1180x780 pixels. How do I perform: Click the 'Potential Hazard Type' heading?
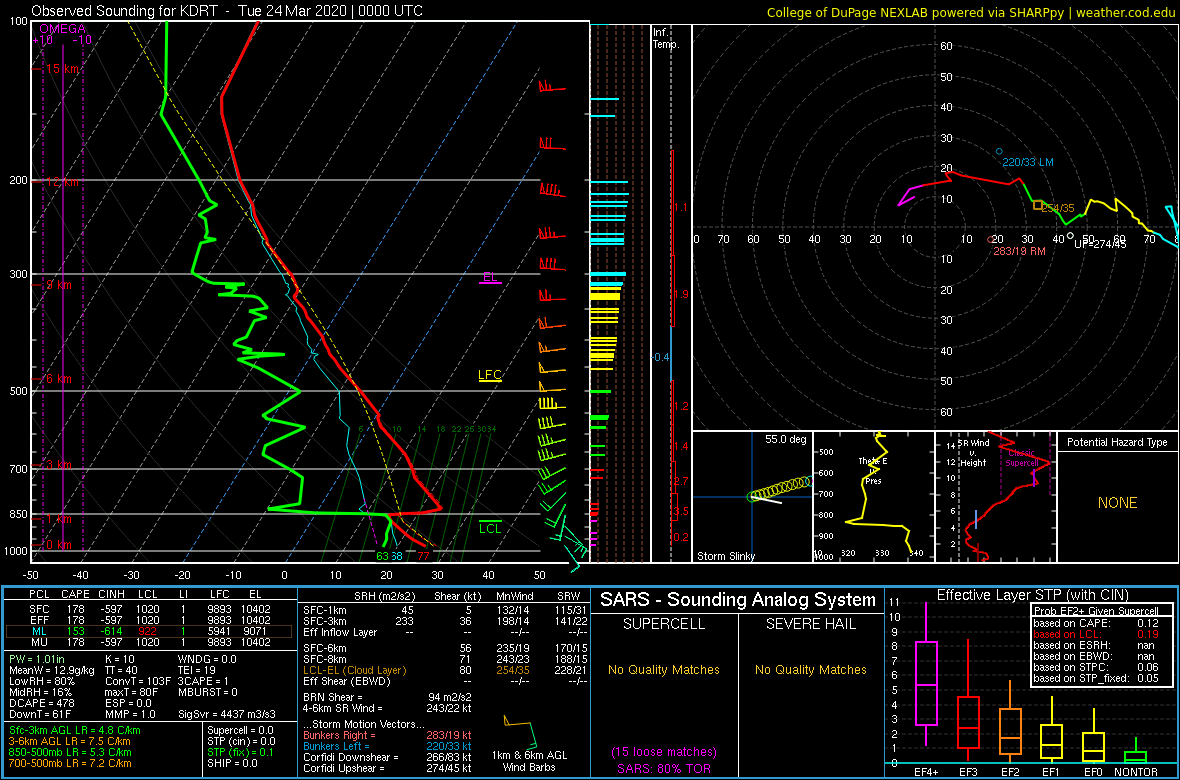pos(1117,443)
